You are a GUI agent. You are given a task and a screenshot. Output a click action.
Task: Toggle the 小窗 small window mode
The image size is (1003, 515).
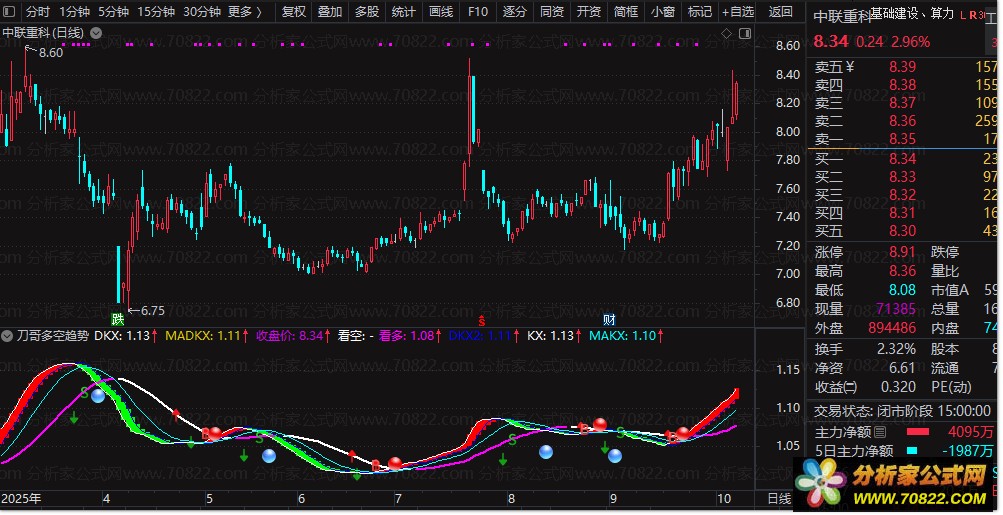coord(662,12)
